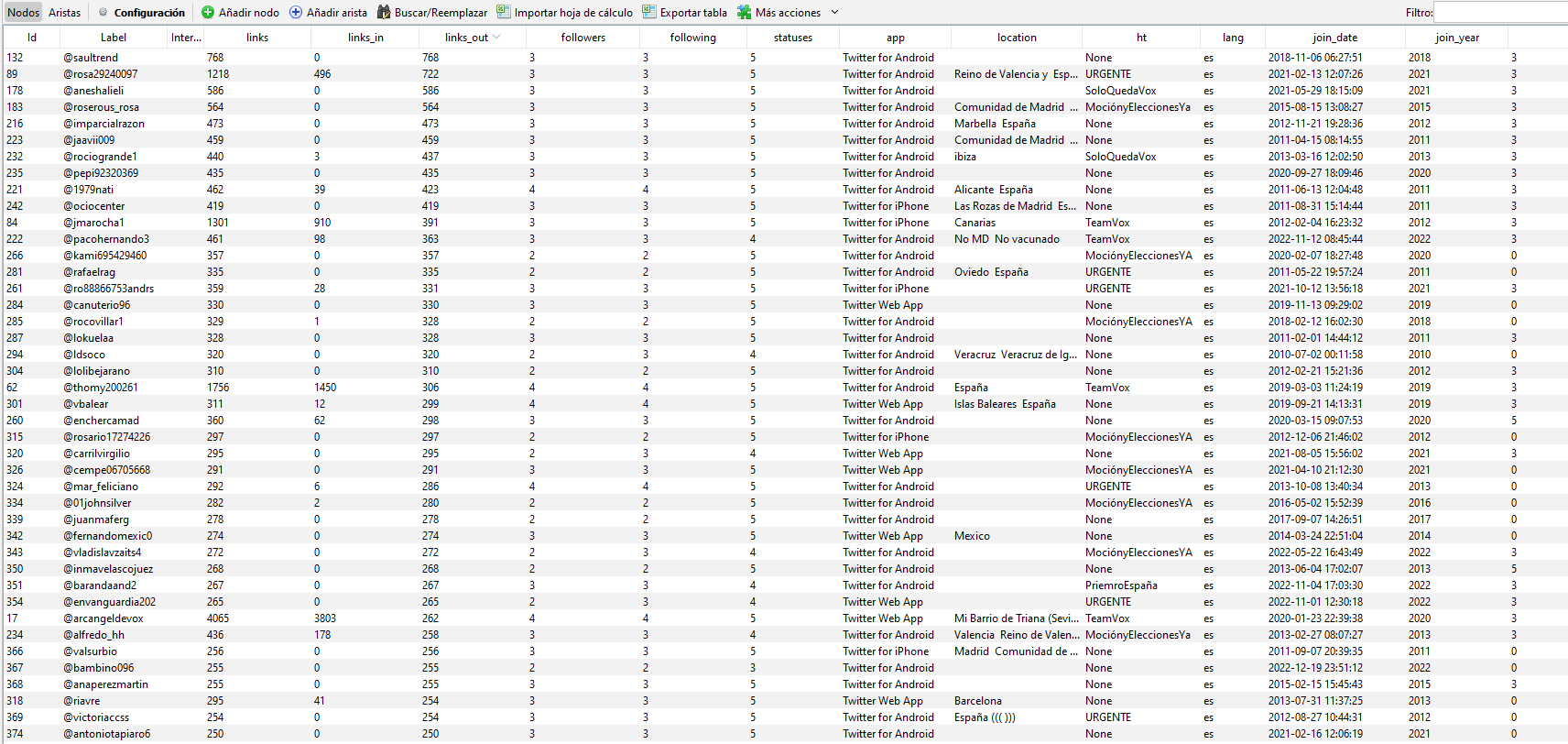Sort by the ht column header
The image size is (1568, 744).
tap(1141, 38)
